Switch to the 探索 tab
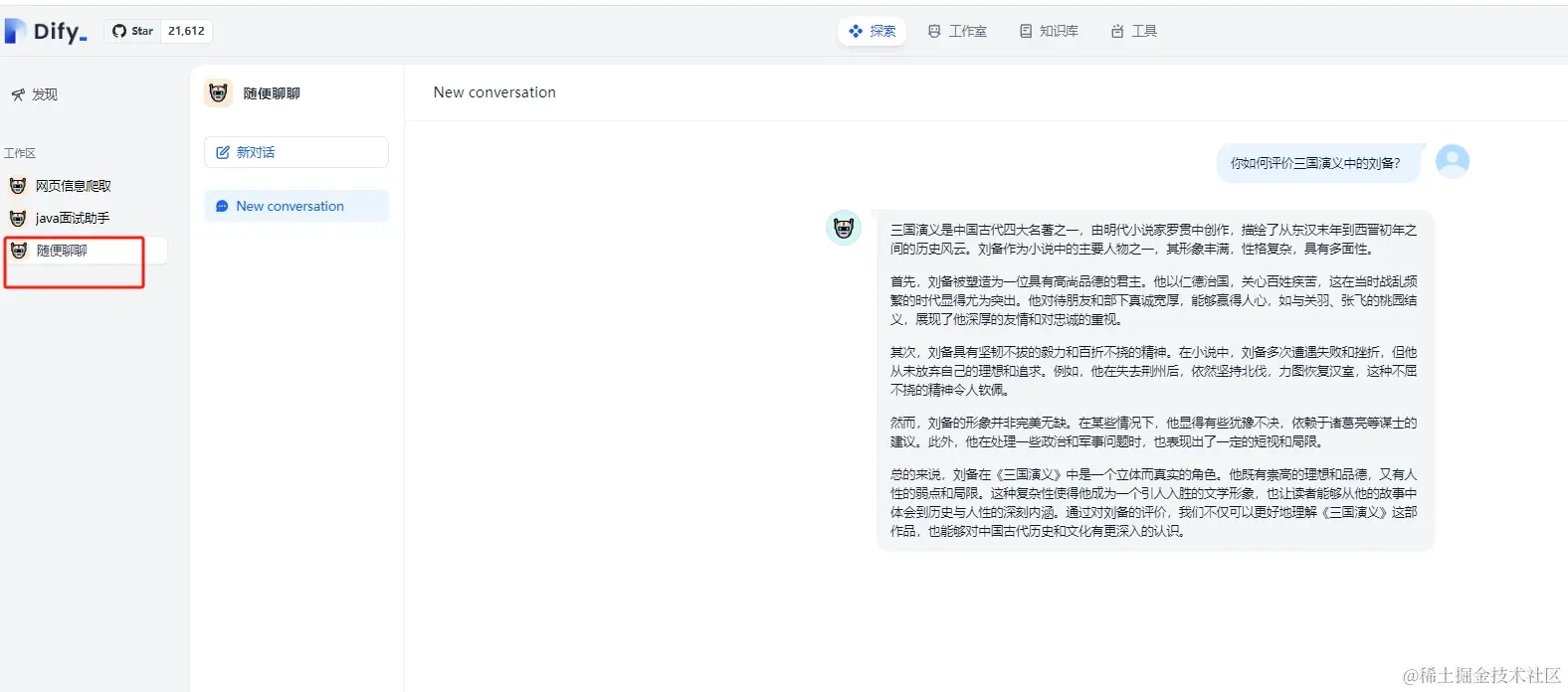Screen dimensions: 1568x692 (872, 31)
